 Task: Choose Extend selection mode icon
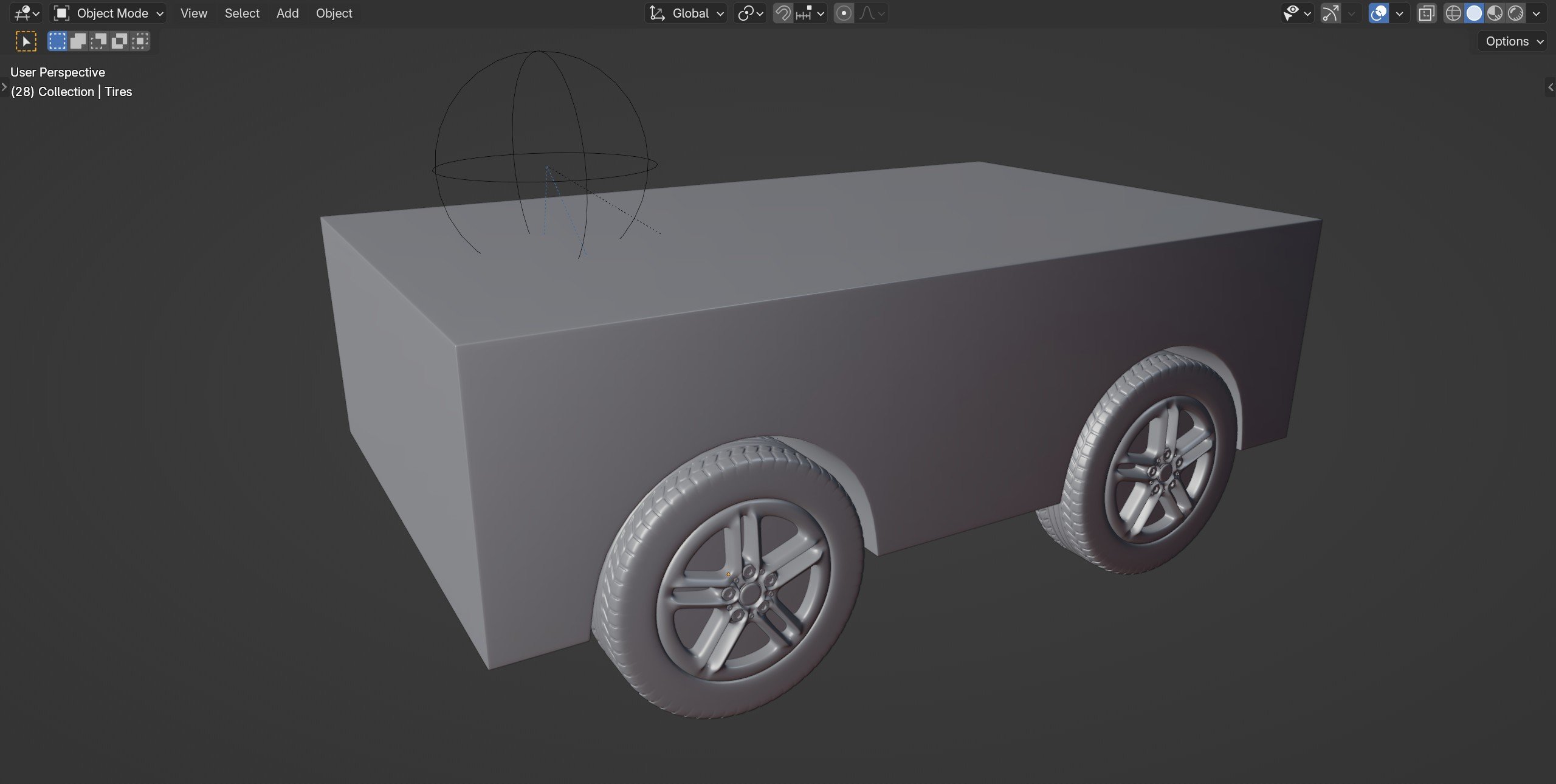click(x=78, y=41)
